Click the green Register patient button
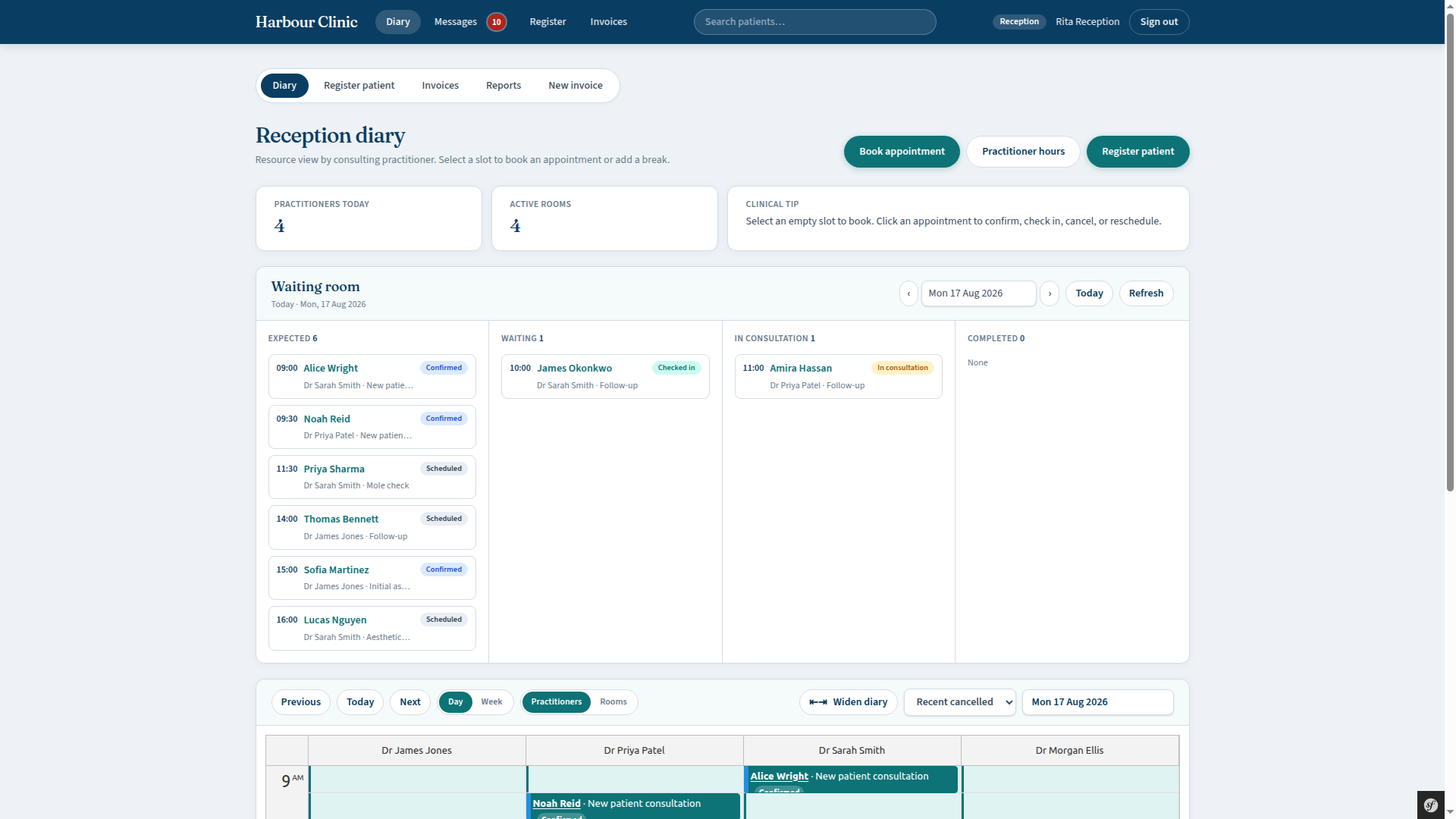This screenshot has height=819, width=1456. click(x=1137, y=152)
